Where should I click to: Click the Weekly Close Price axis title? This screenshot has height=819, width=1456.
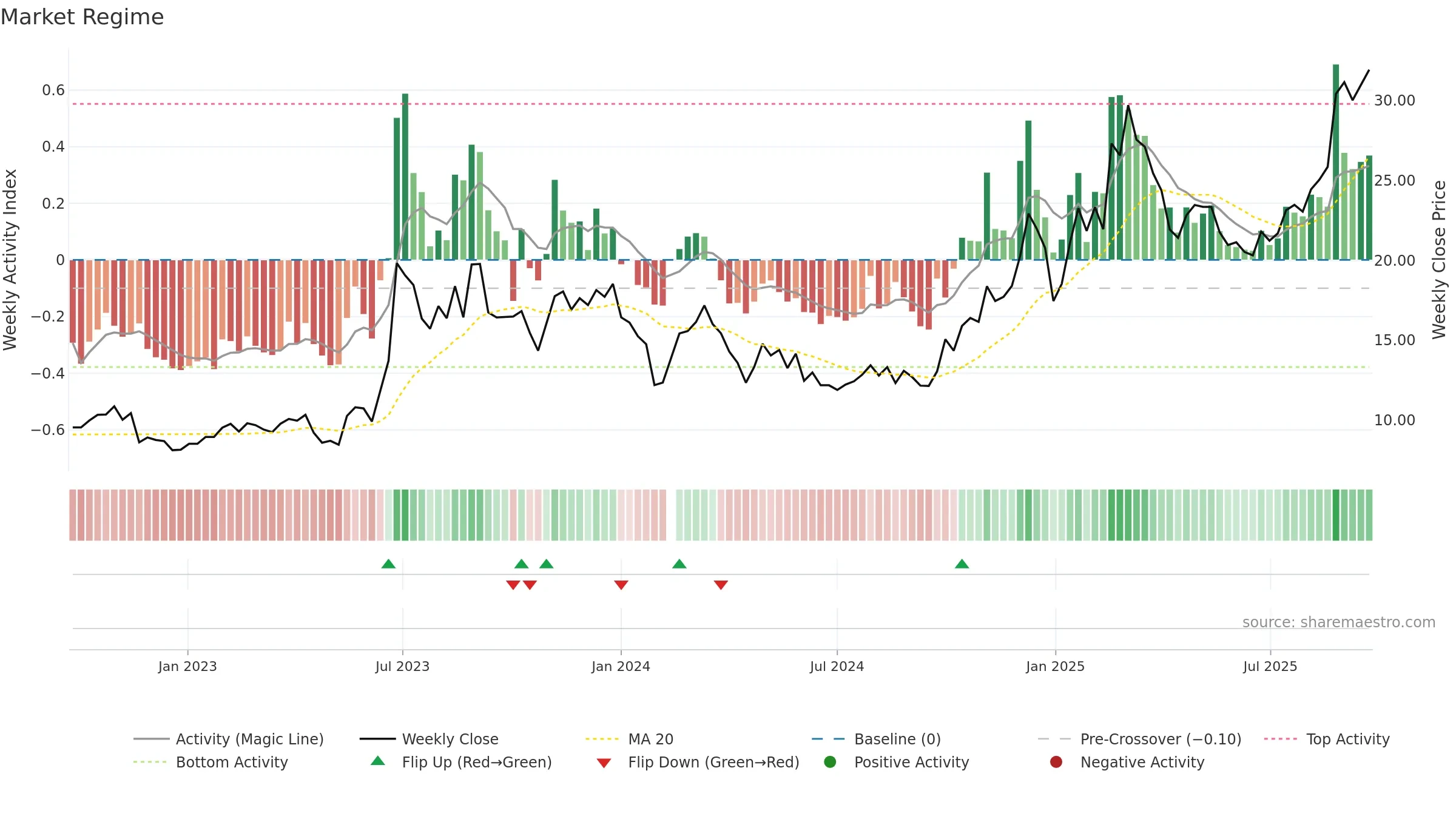1439,260
